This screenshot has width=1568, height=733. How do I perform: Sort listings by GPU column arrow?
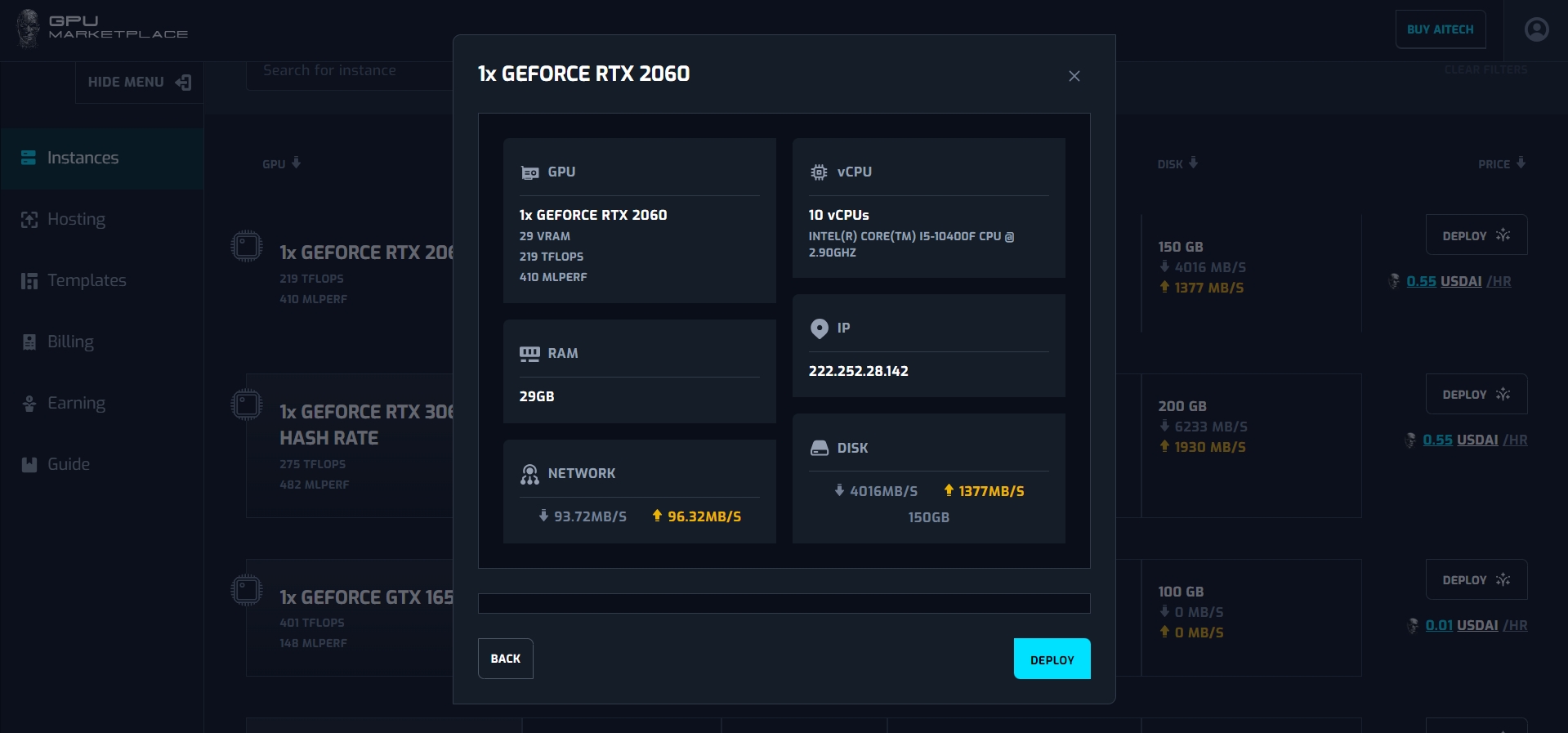296,163
